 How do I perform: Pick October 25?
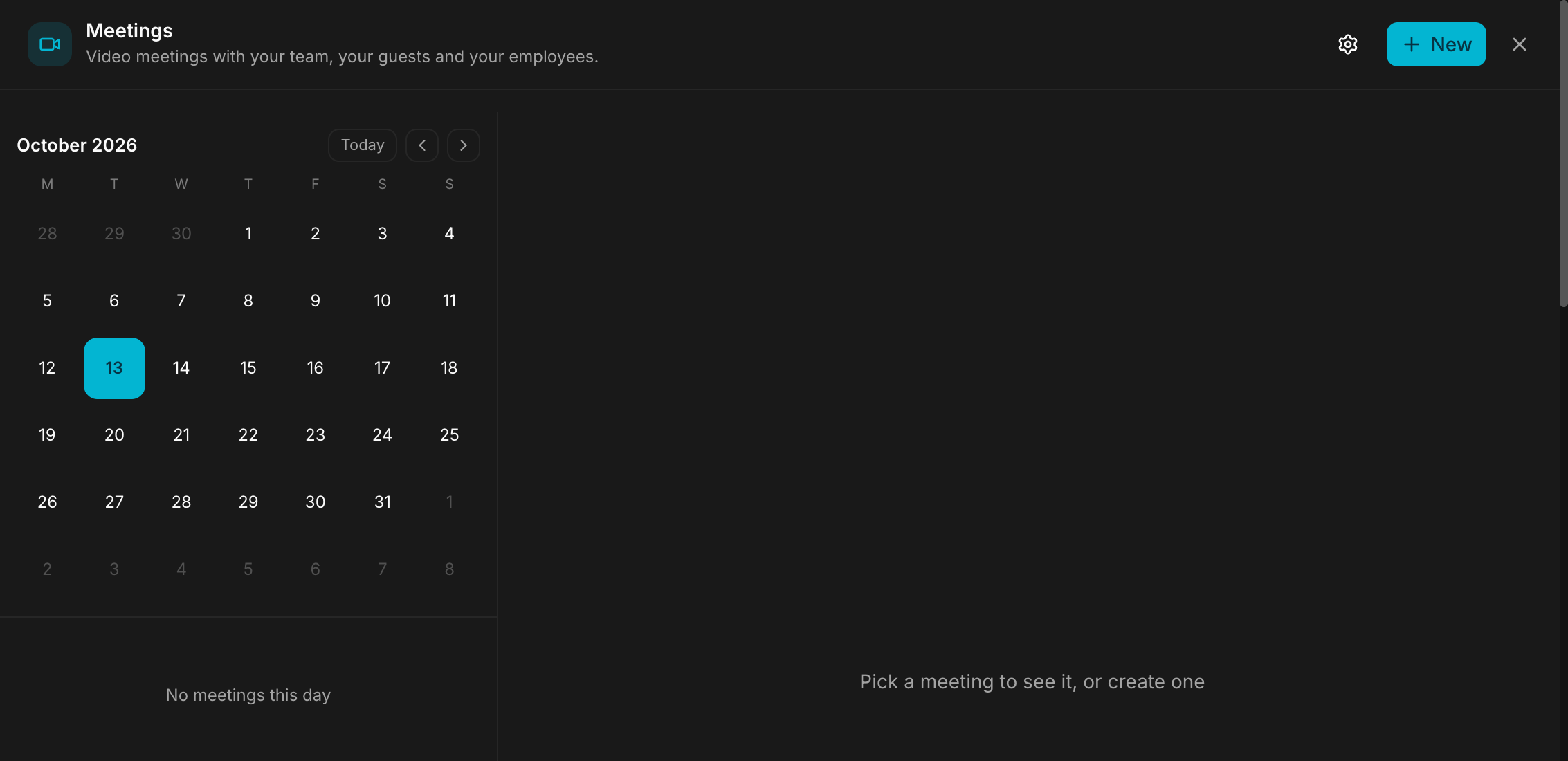(450, 435)
